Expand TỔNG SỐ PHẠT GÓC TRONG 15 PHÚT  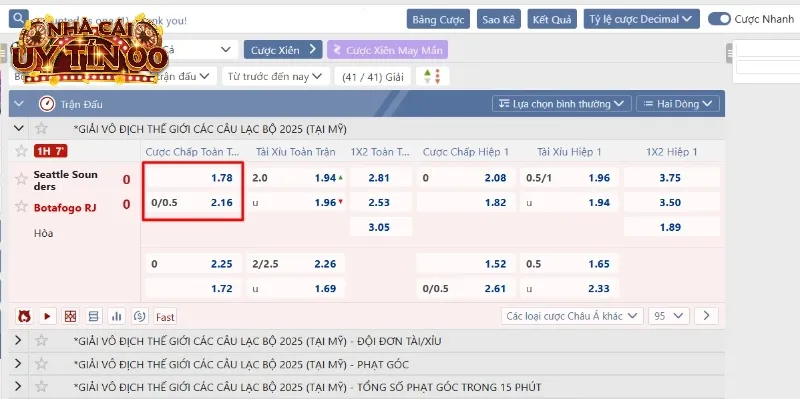click(x=18, y=387)
